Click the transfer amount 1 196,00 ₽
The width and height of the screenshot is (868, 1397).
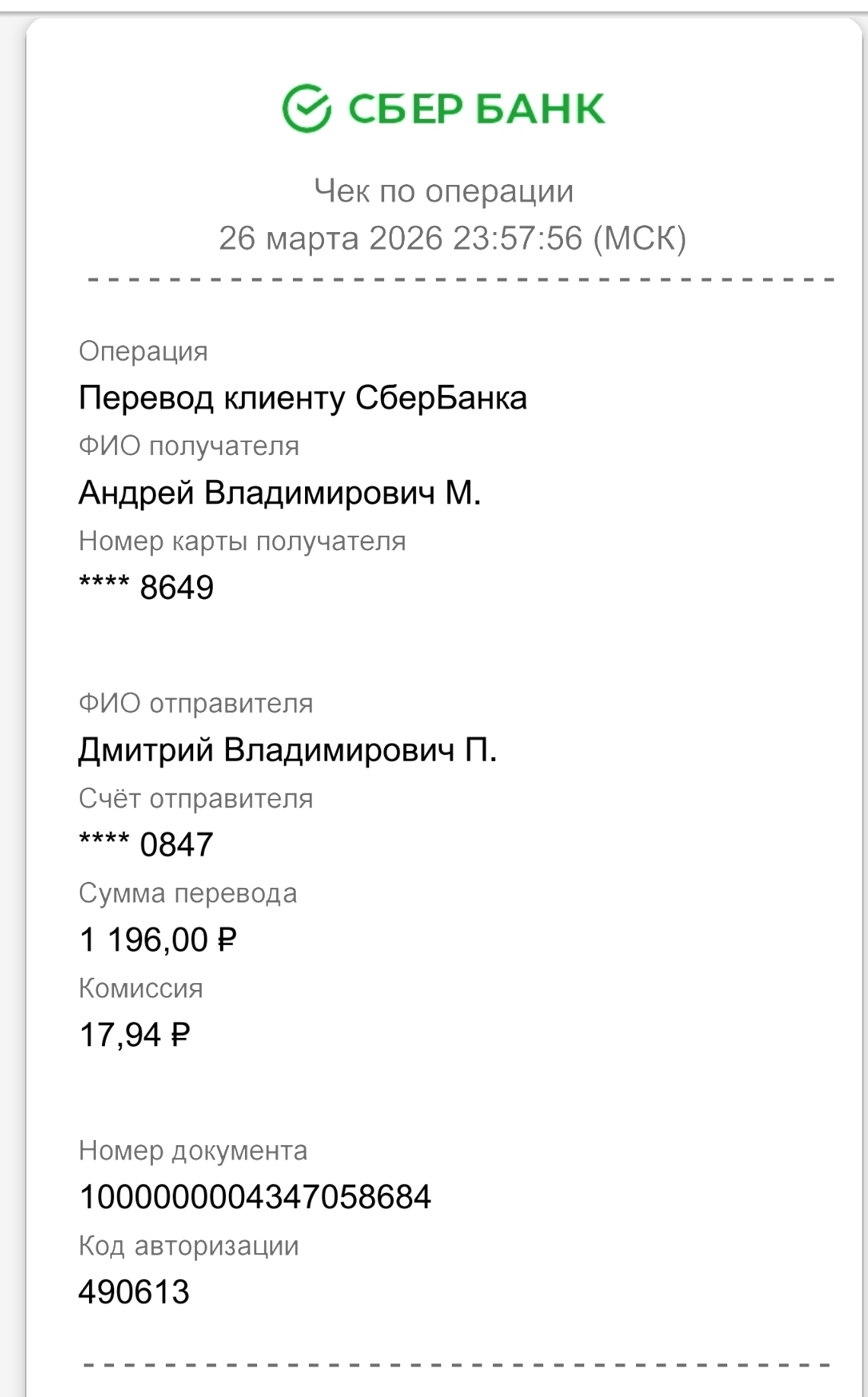pyautogui.click(x=158, y=940)
